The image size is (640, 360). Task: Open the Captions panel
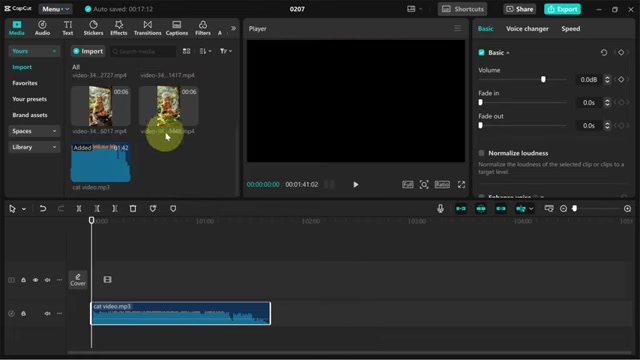(177, 28)
